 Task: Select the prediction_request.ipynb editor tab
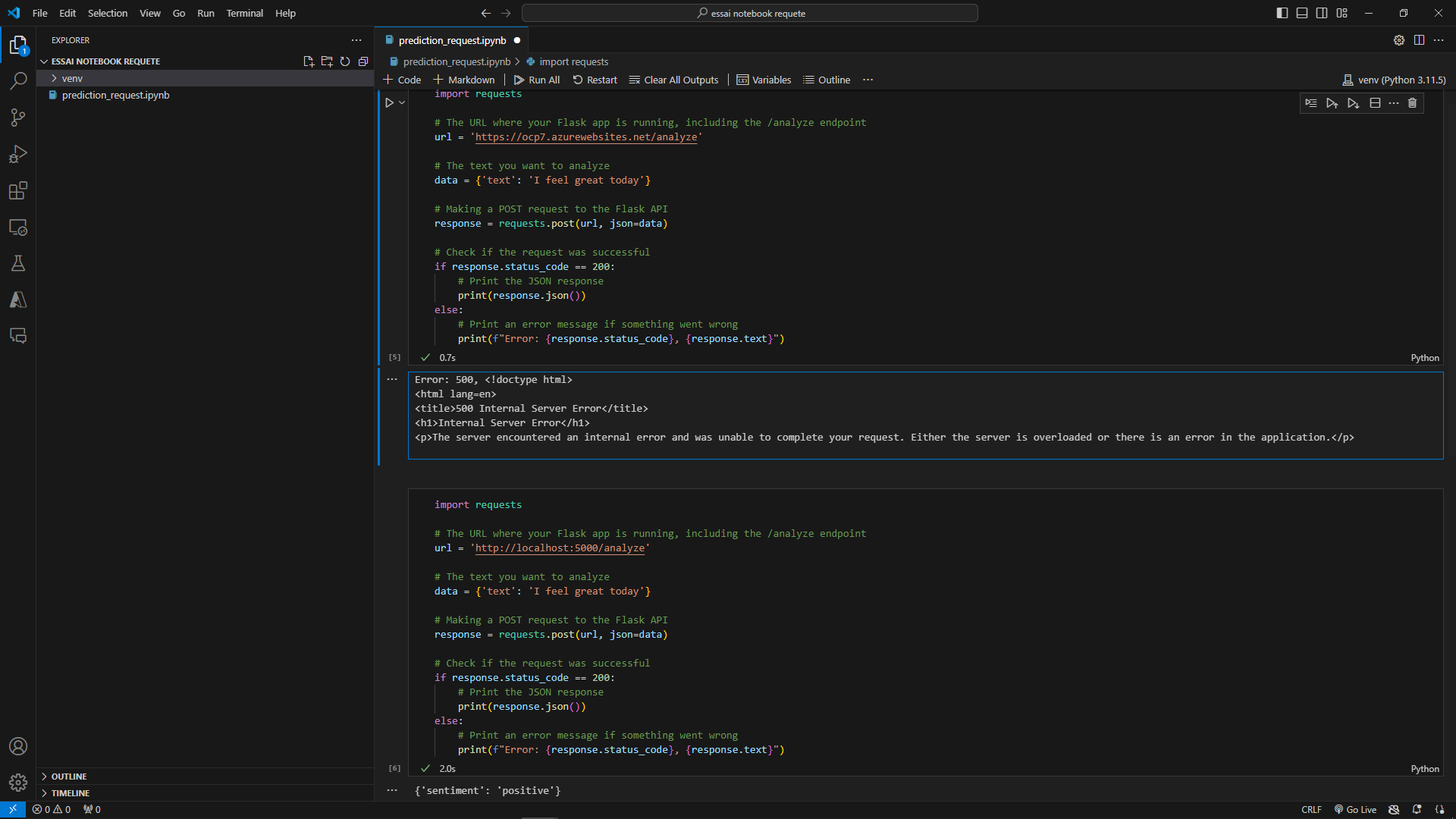click(452, 40)
